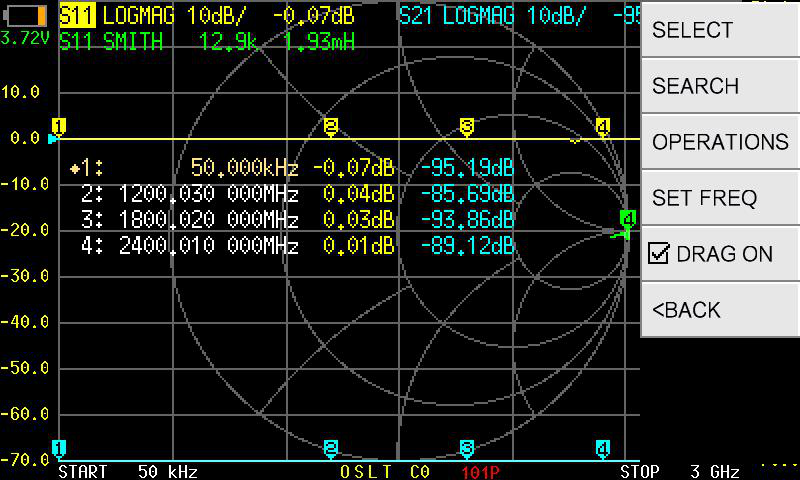Tap the SET FREQ button
This screenshot has width=800, height=480.
(x=720, y=197)
